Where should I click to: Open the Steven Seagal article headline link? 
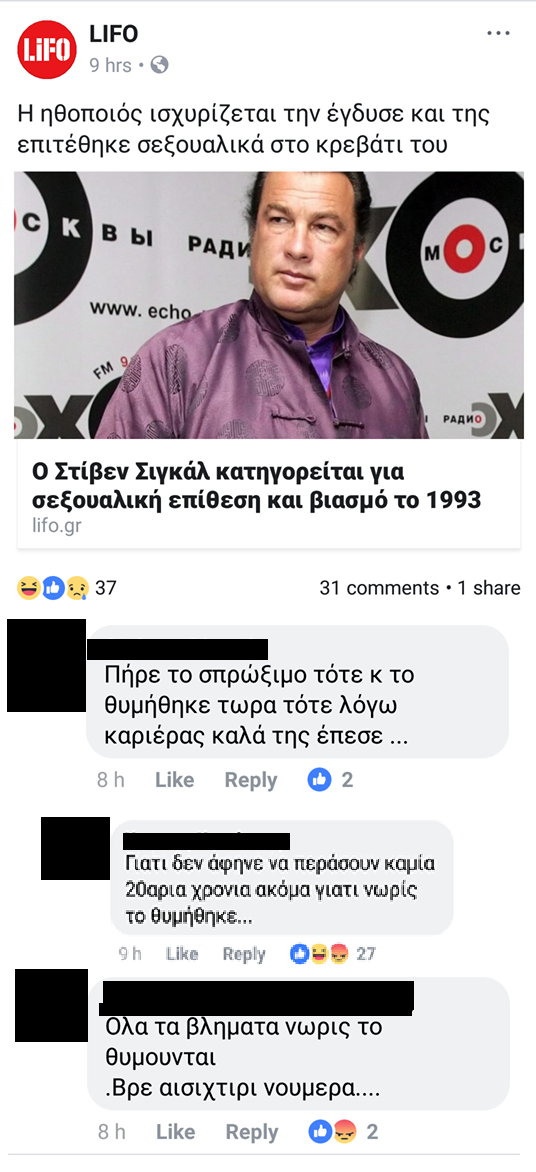[x=256, y=486]
